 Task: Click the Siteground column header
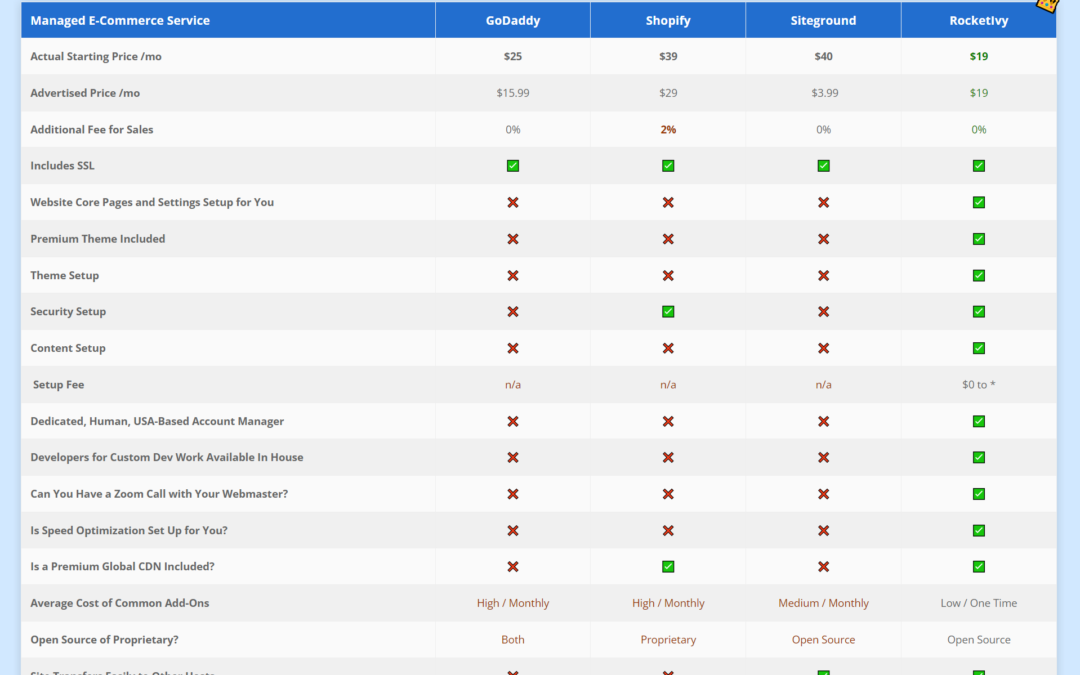(x=823, y=20)
